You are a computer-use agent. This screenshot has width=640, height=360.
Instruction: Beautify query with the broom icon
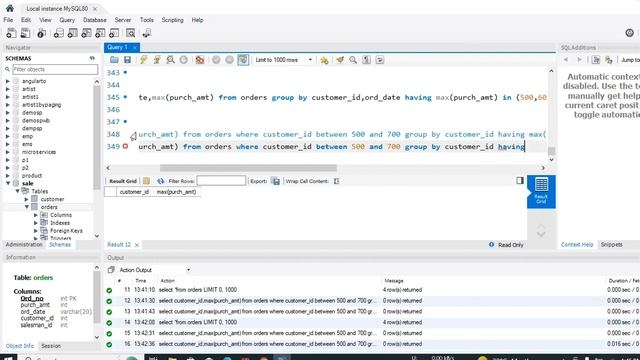(x=340, y=60)
